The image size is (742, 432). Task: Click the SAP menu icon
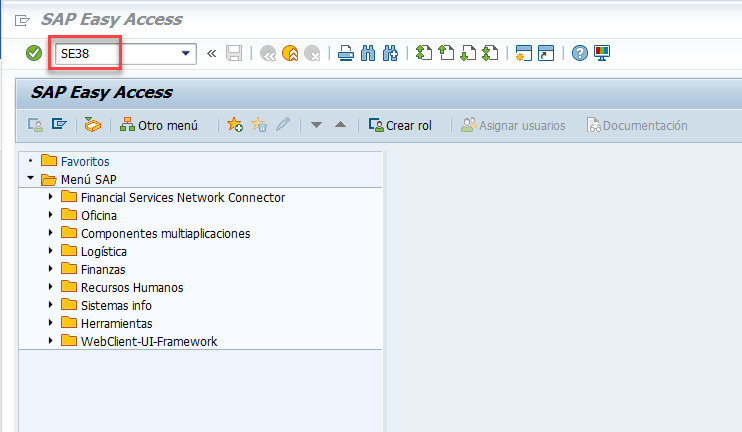[59, 124]
